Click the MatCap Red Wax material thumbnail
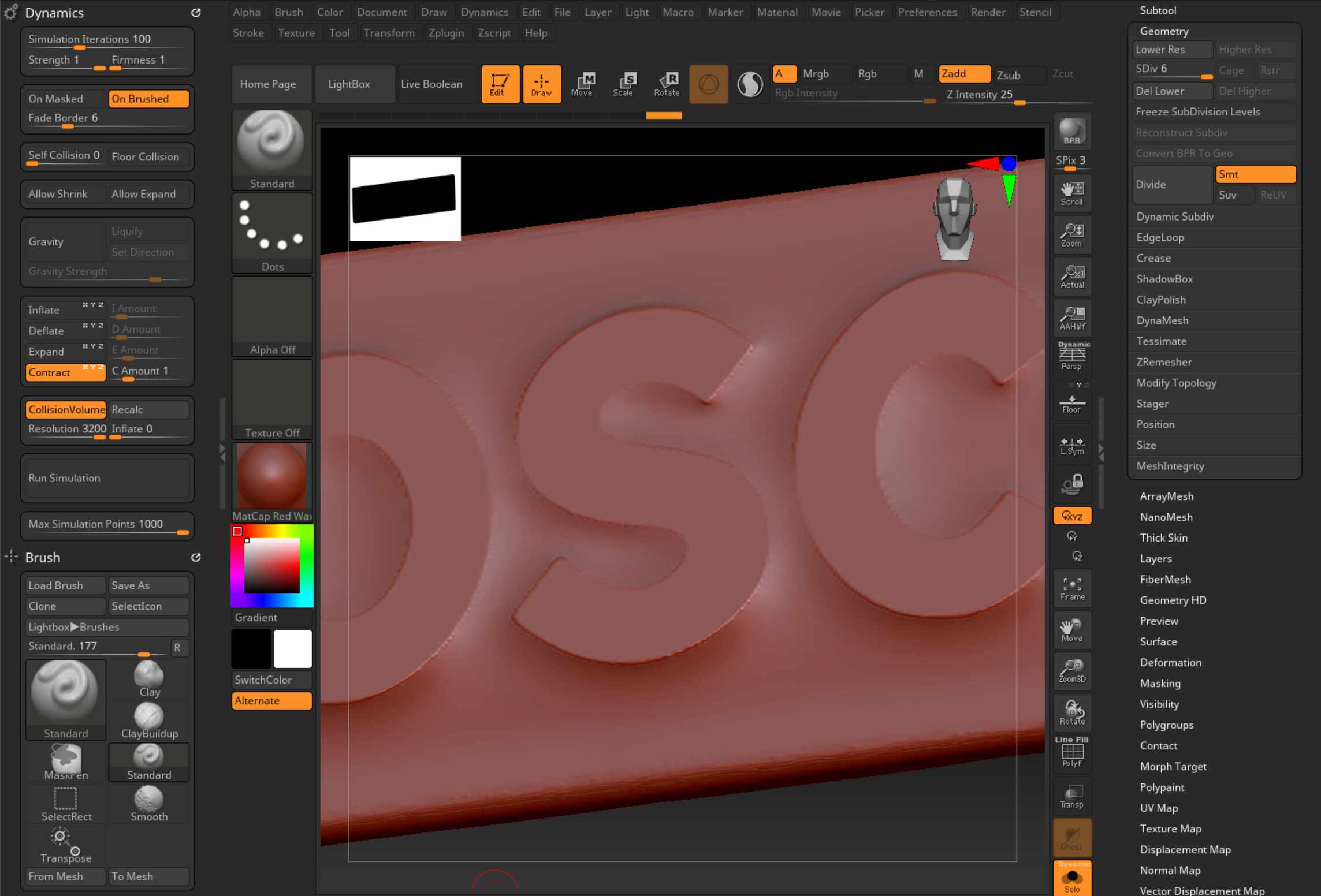1321x896 pixels. click(x=271, y=483)
